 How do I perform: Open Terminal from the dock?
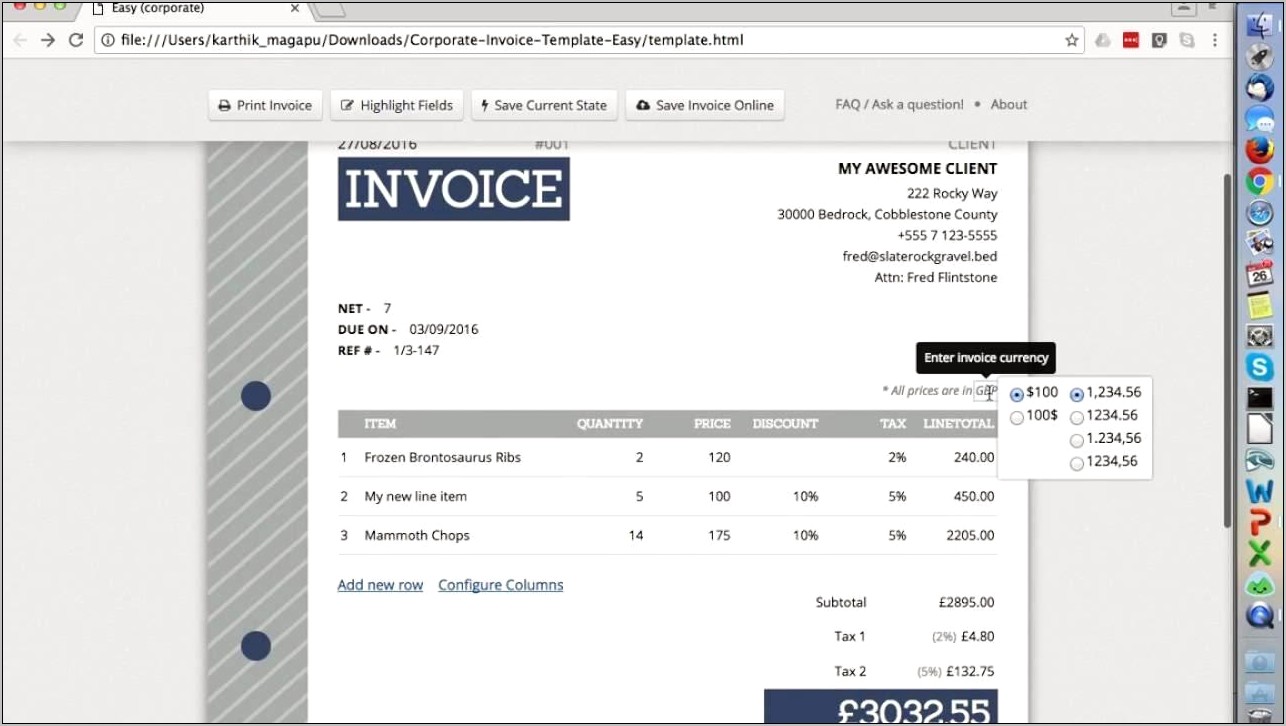click(x=1259, y=398)
